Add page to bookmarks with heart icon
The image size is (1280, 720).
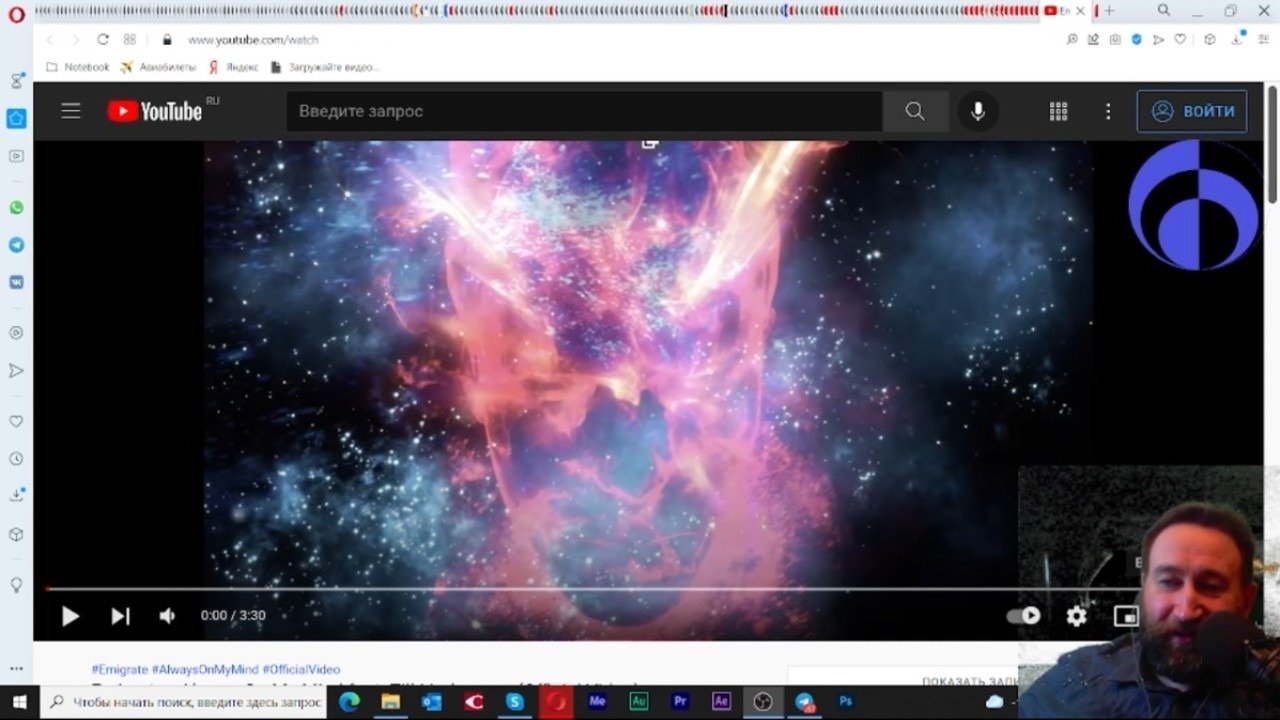pos(1180,40)
